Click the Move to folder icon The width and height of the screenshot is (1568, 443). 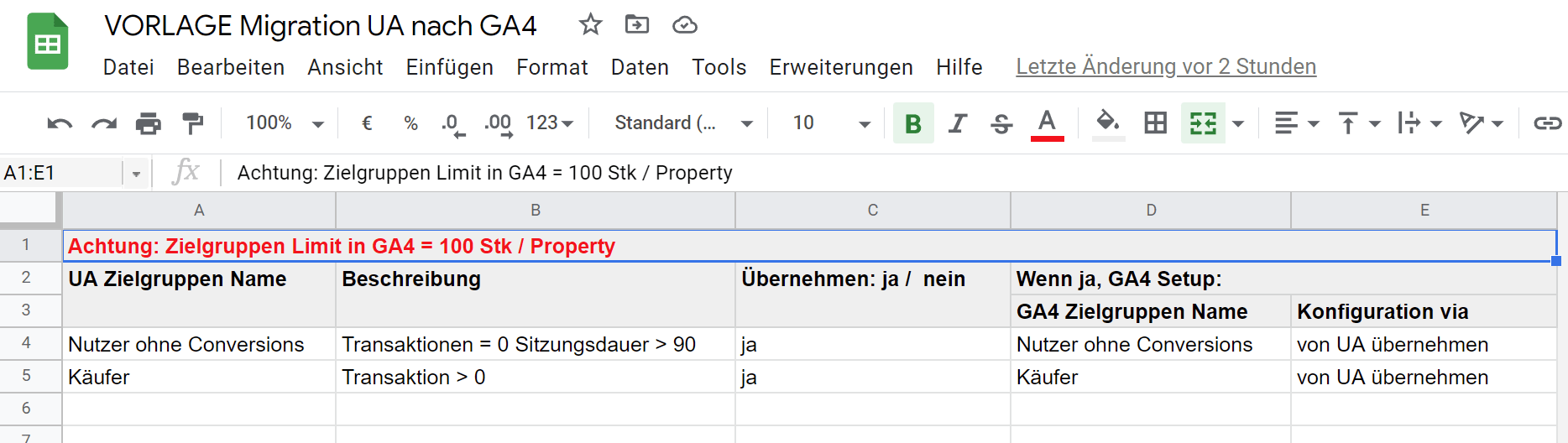637,25
